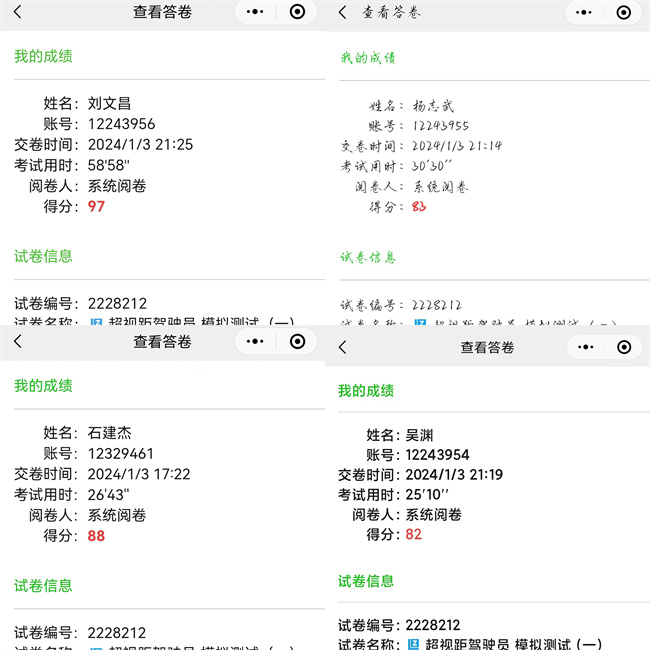This screenshot has width=650, height=650.
Task: Select the red score 97
Action: click(x=96, y=207)
